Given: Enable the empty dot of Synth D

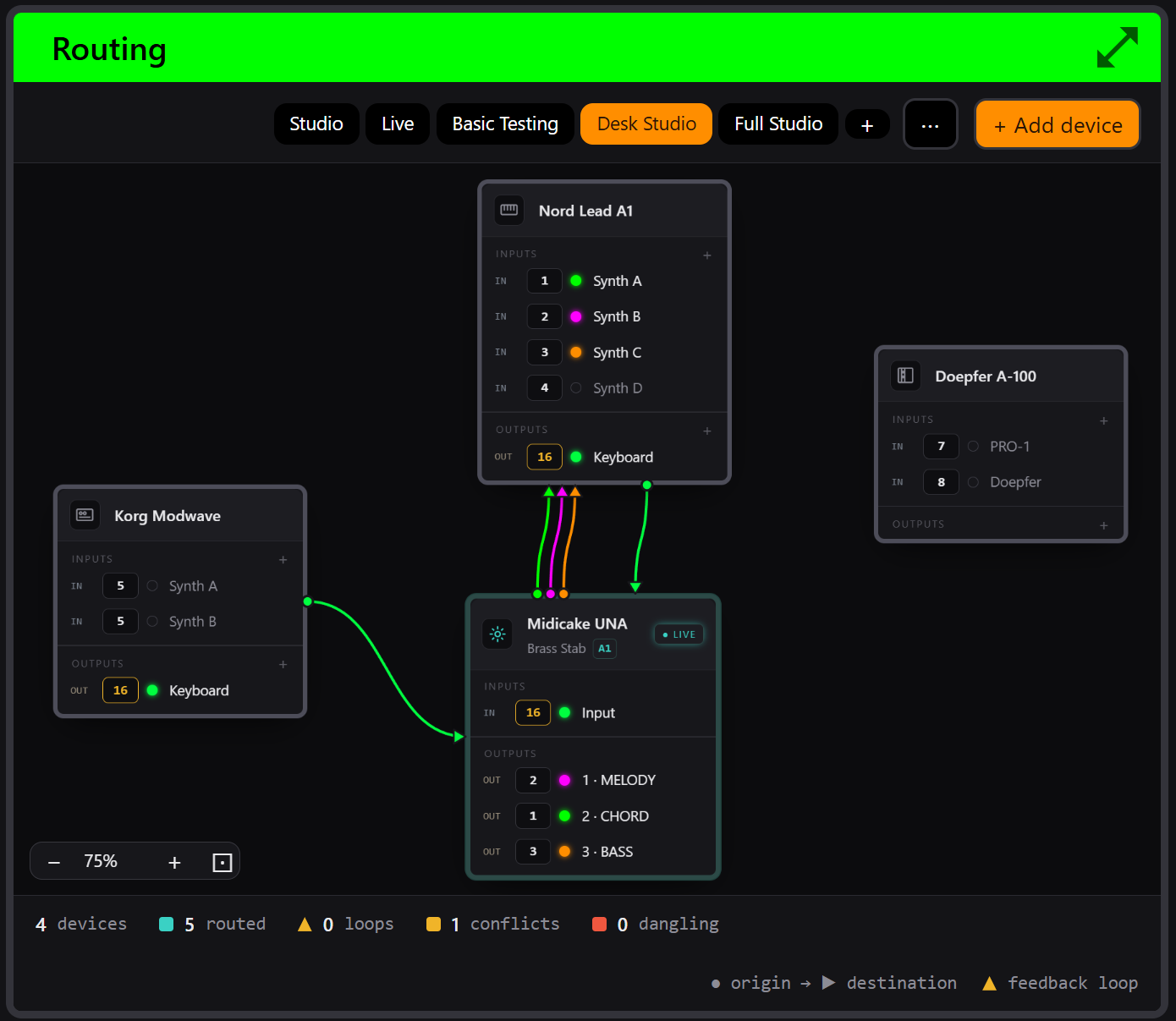Looking at the screenshot, I should coord(576,387).
